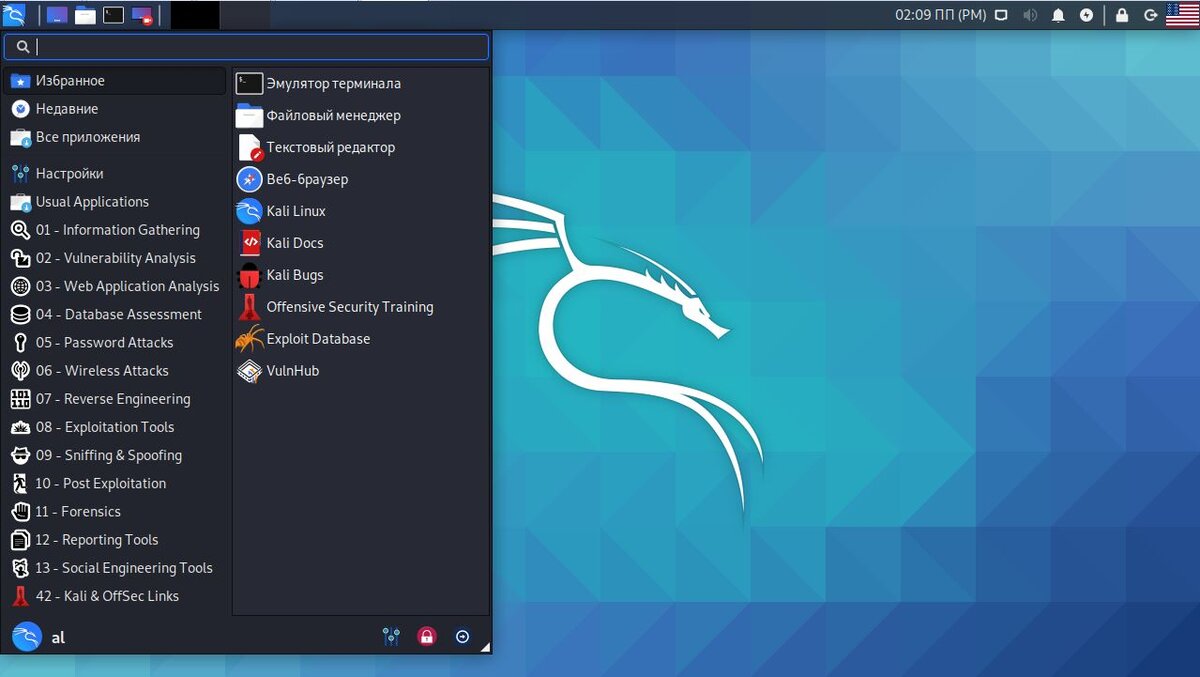Screen dimensions: 1200x677
Task: Open 08 - Exploitation Tools category
Action: click(116, 427)
